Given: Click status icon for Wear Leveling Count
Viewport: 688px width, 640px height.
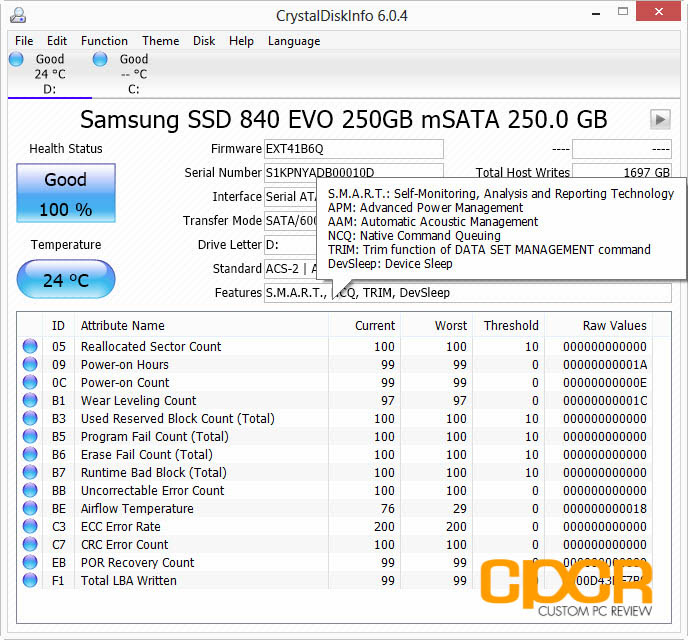Looking at the screenshot, I should tap(30, 400).
